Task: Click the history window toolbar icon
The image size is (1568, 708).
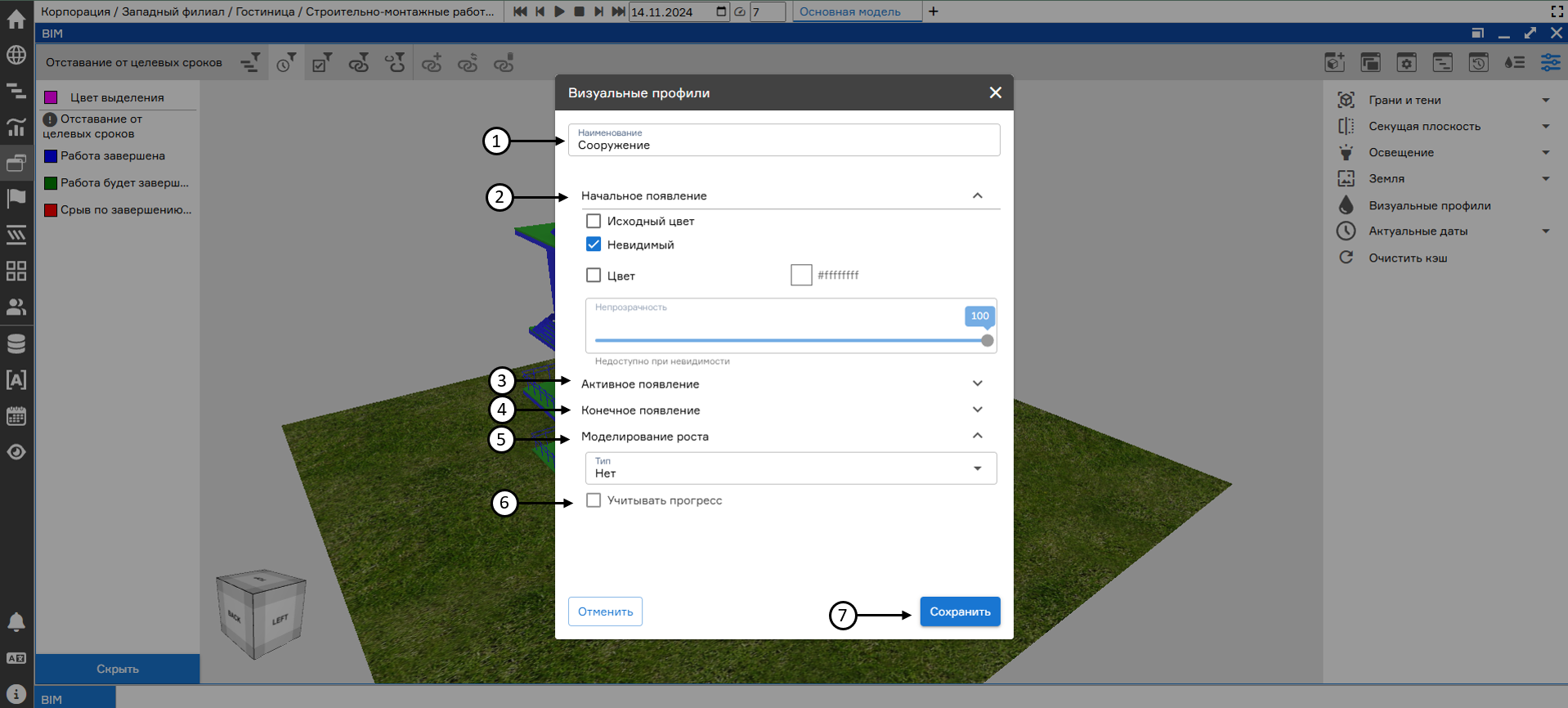Action: [x=1479, y=63]
